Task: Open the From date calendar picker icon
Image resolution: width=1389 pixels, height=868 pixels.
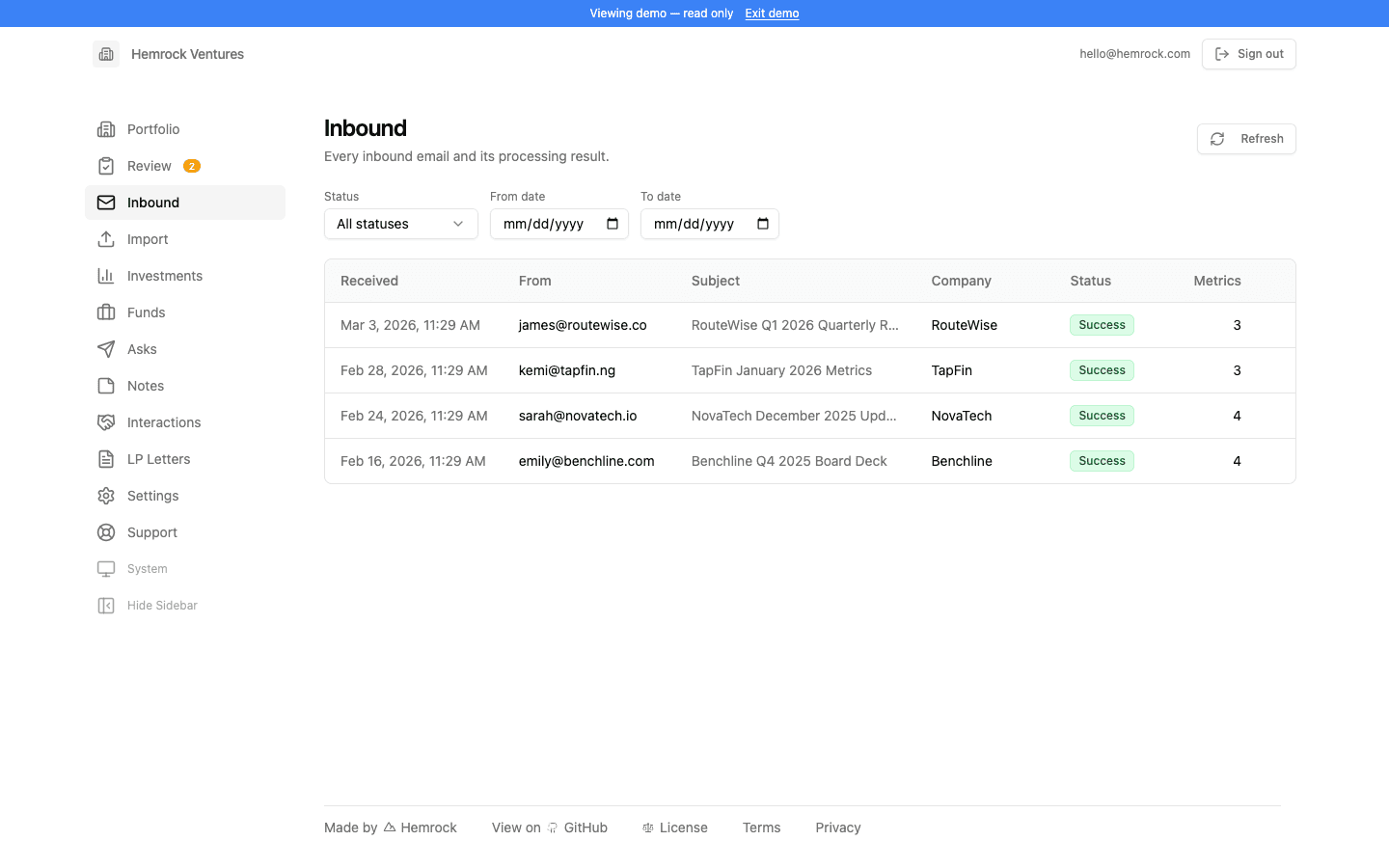Action: [613, 224]
